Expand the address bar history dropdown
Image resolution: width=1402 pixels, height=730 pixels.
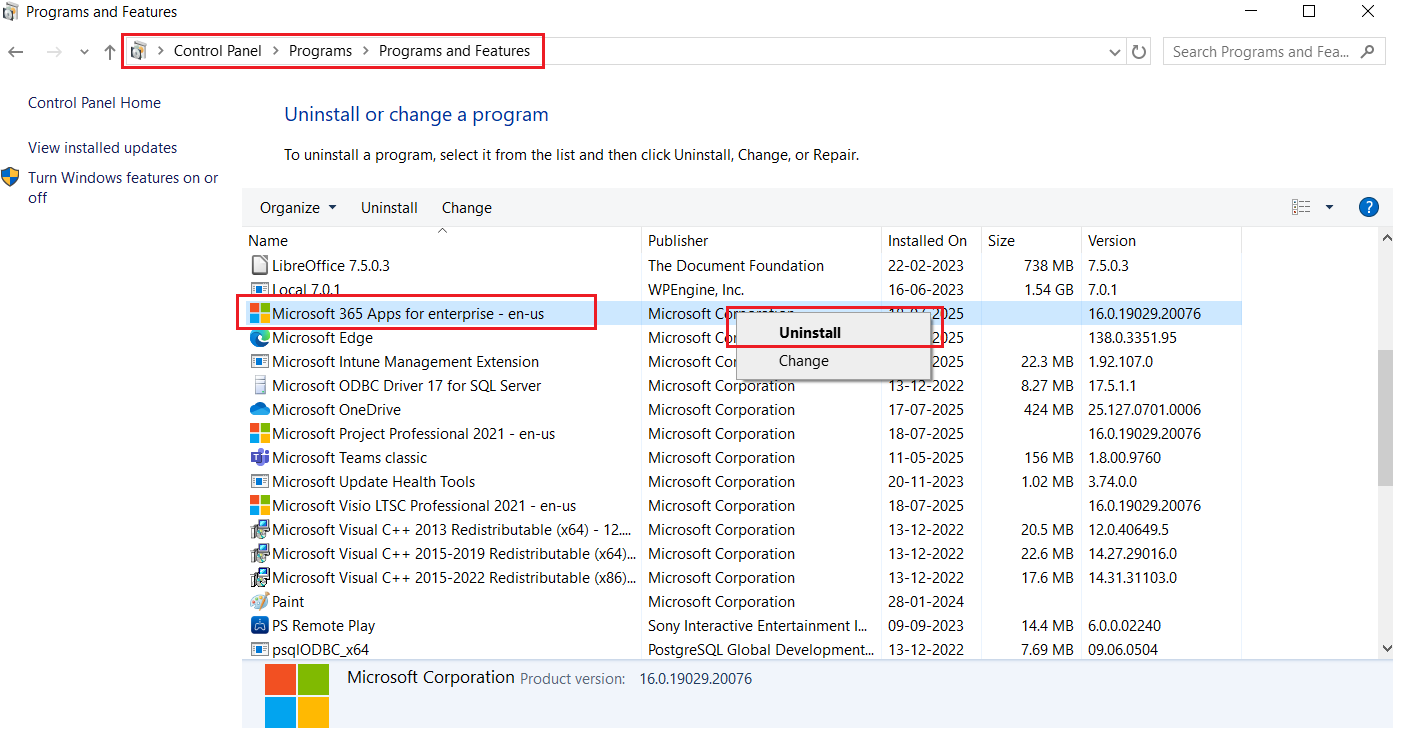tap(1115, 52)
